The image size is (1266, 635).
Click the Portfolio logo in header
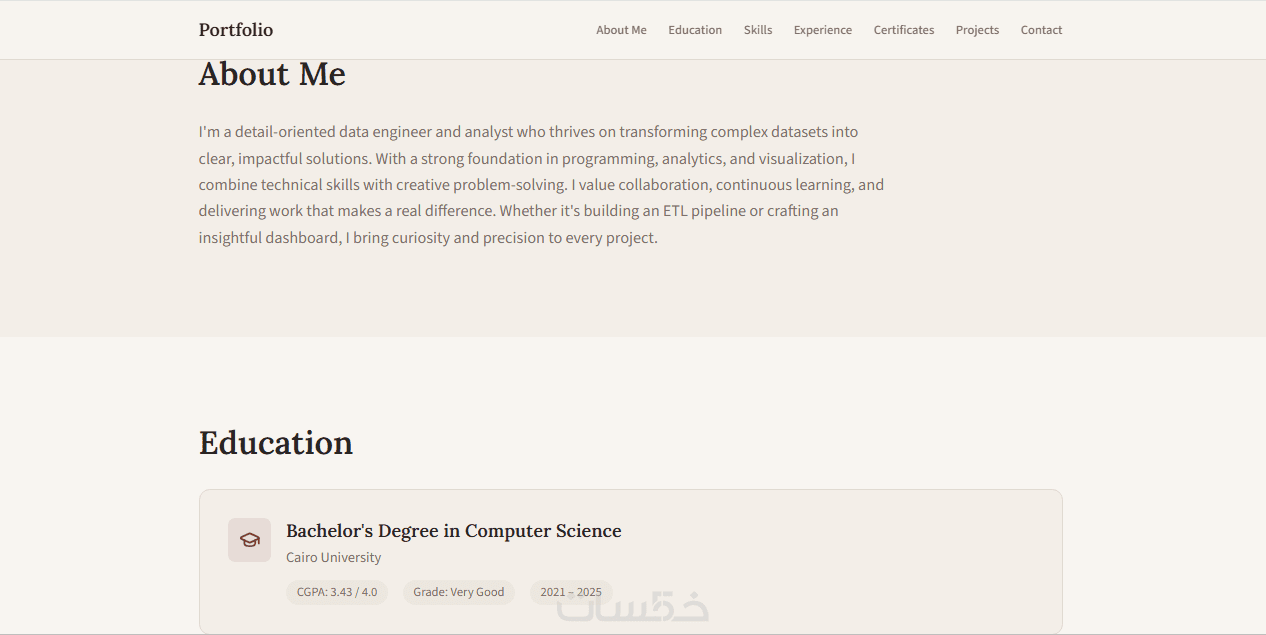click(236, 30)
